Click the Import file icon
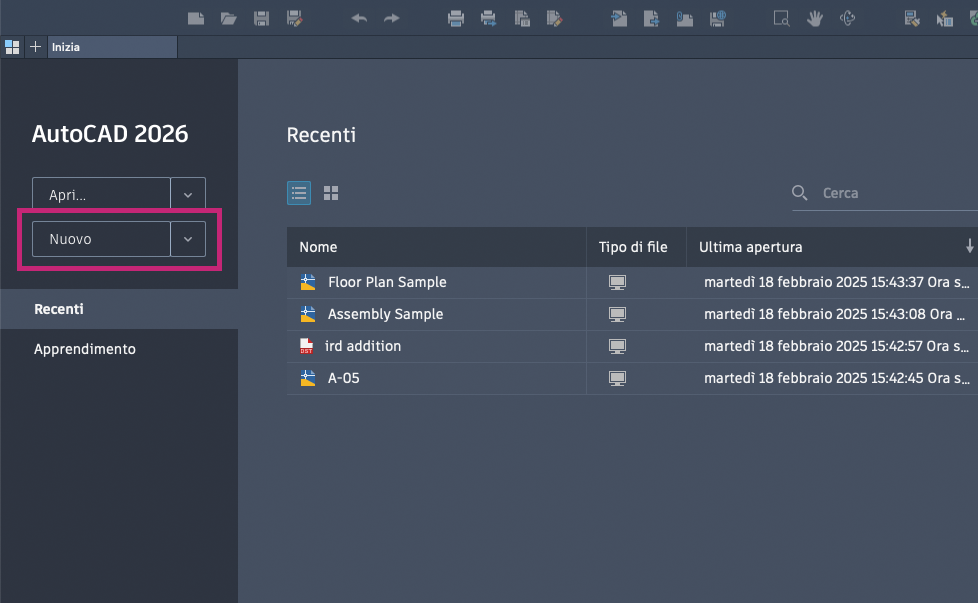The image size is (978, 603). (619, 19)
